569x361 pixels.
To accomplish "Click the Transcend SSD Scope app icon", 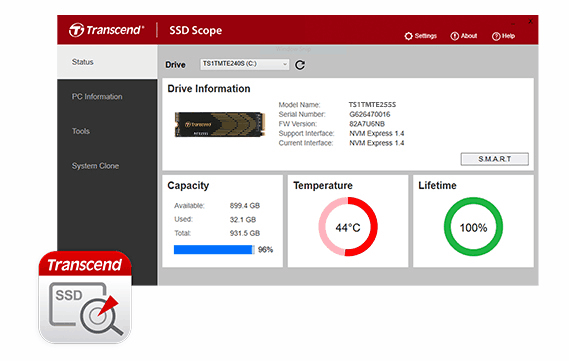I will click(85, 297).
